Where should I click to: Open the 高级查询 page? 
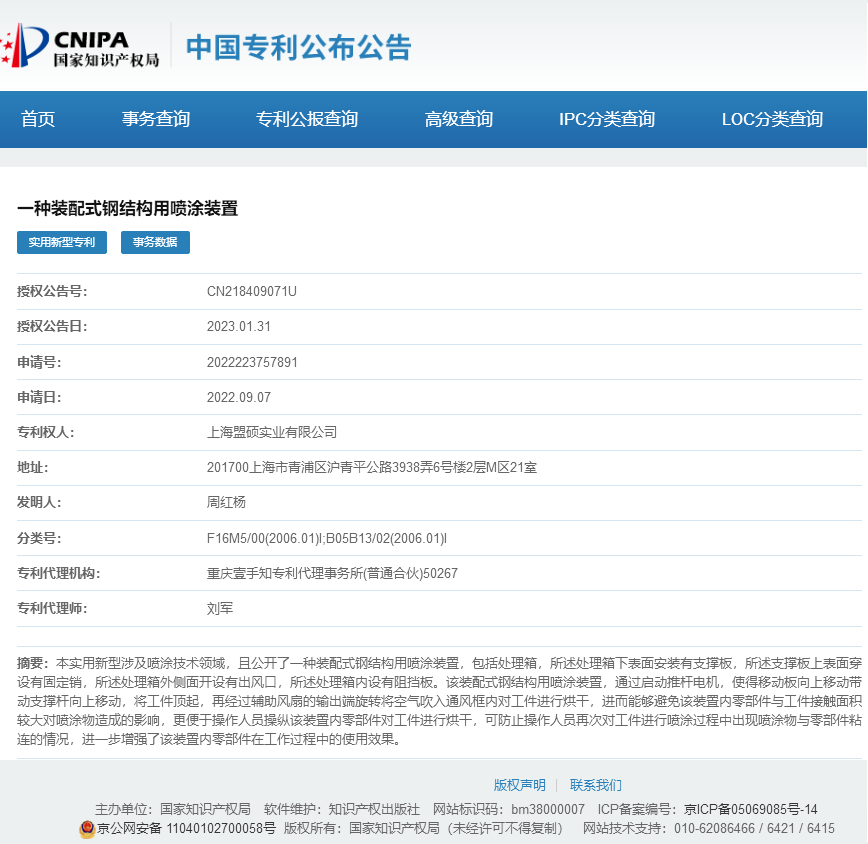pyautogui.click(x=459, y=119)
